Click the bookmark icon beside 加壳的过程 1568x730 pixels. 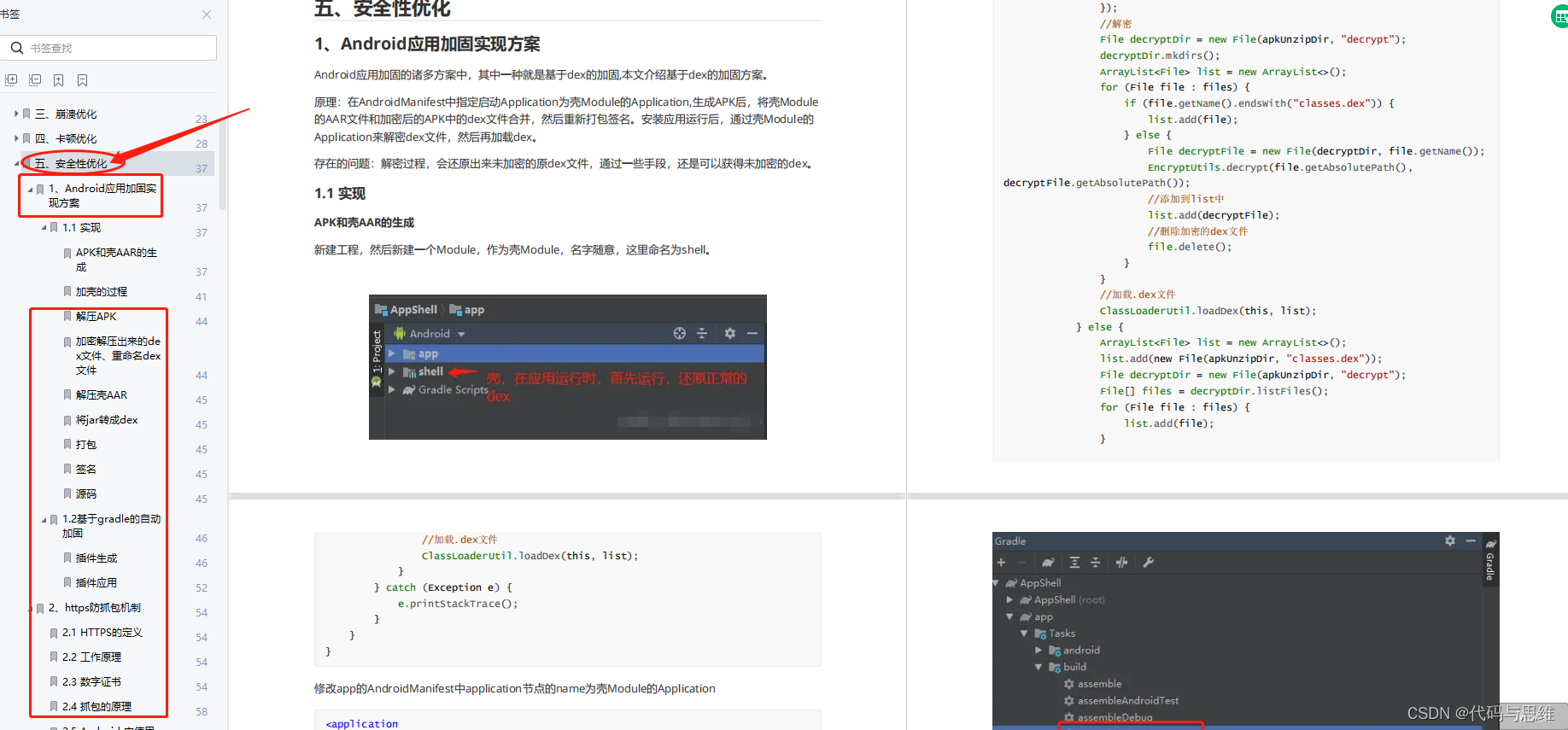click(x=67, y=291)
